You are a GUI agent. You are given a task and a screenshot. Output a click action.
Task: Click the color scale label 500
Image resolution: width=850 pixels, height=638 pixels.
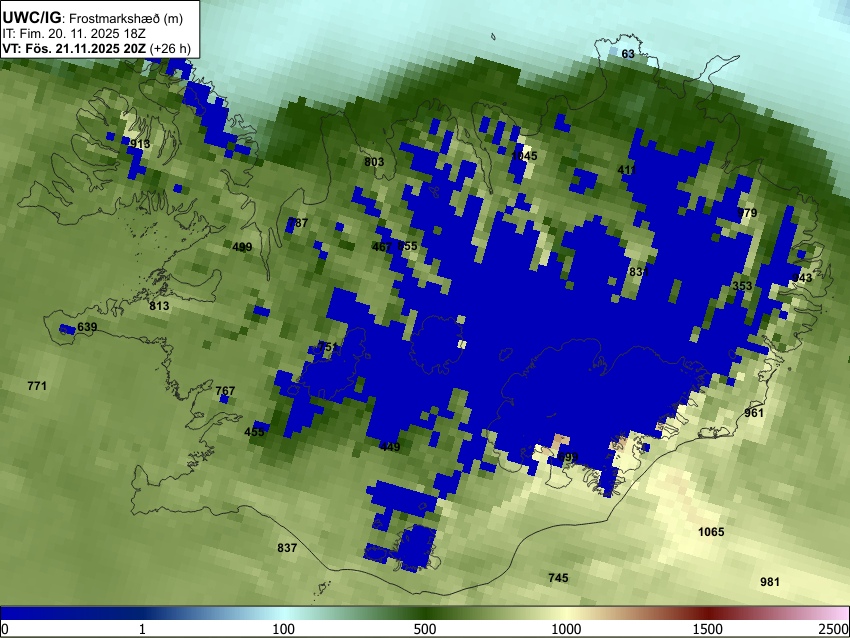click(x=424, y=629)
